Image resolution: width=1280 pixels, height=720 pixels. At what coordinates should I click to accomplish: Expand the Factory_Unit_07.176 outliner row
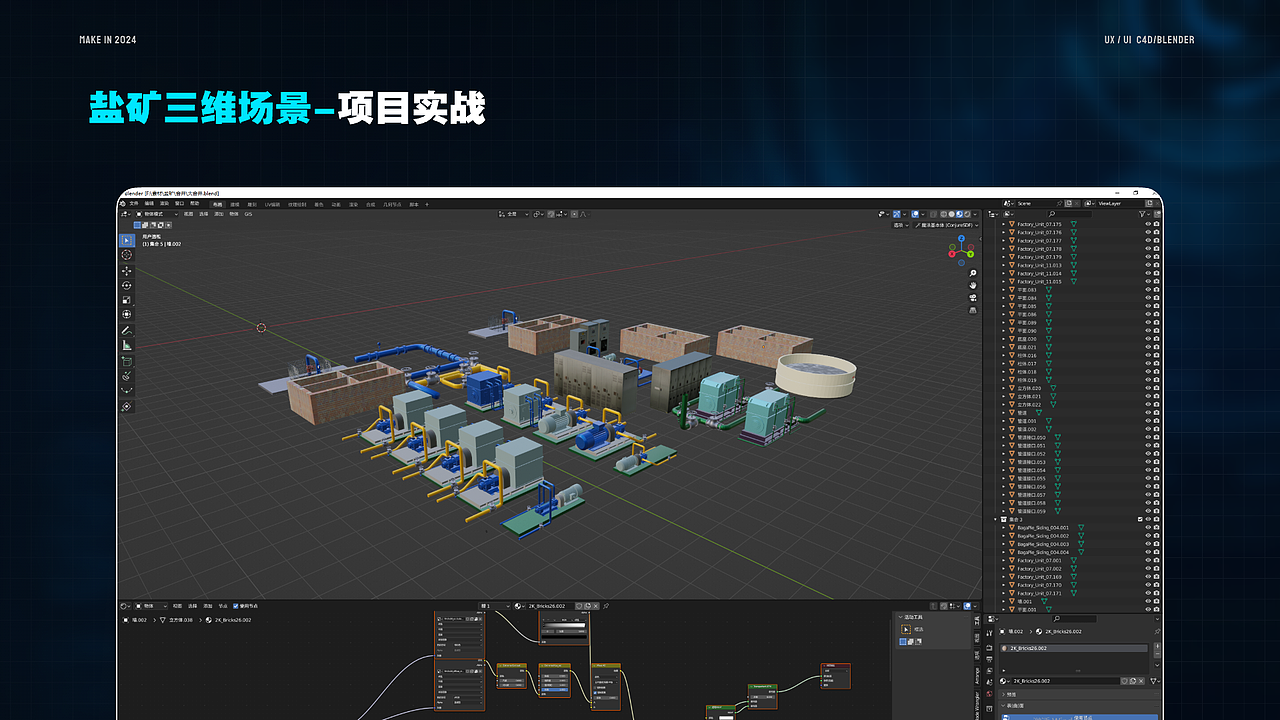1003,232
